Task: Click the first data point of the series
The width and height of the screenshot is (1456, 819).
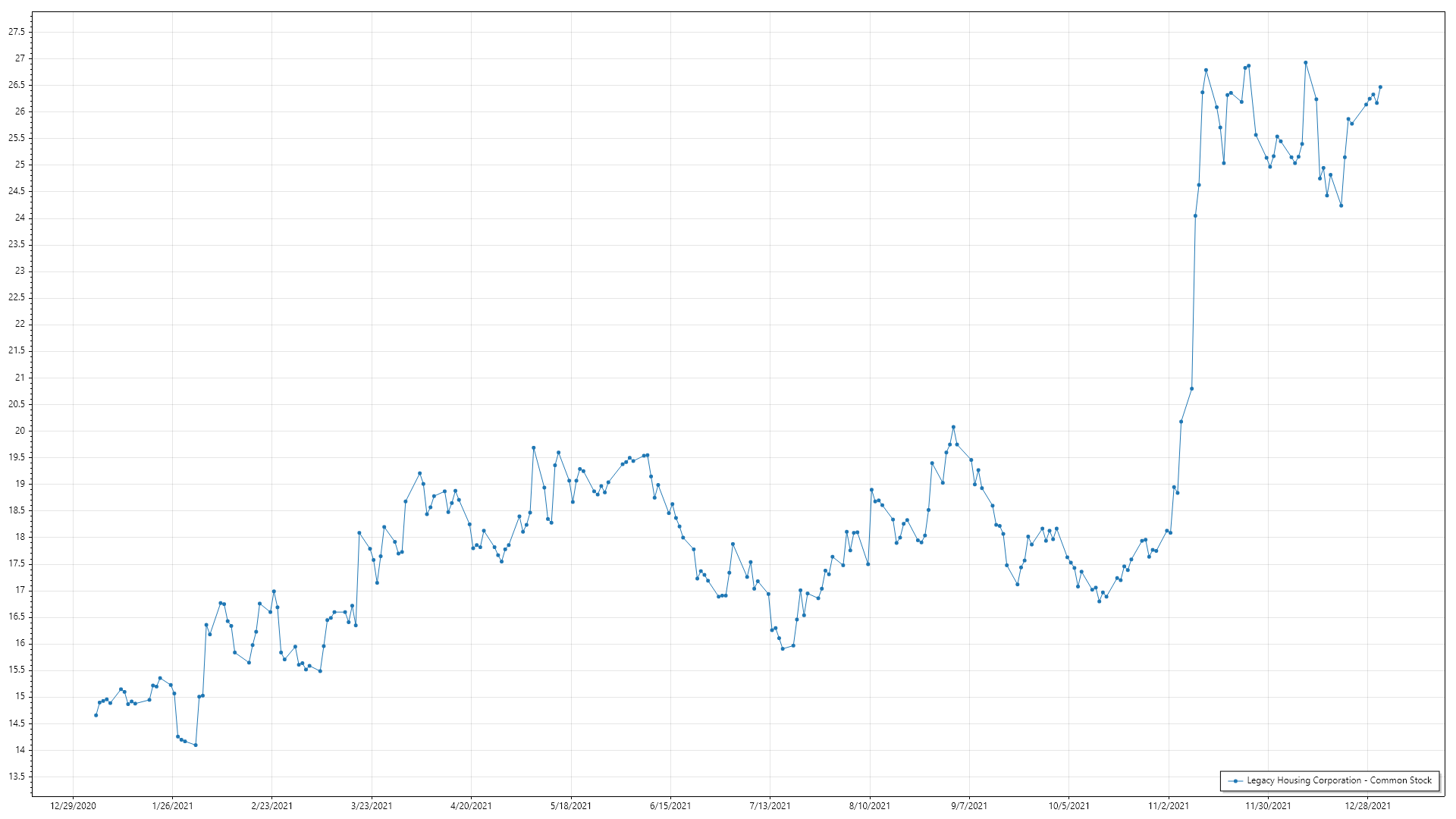Action: pyautogui.click(x=96, y=715)
